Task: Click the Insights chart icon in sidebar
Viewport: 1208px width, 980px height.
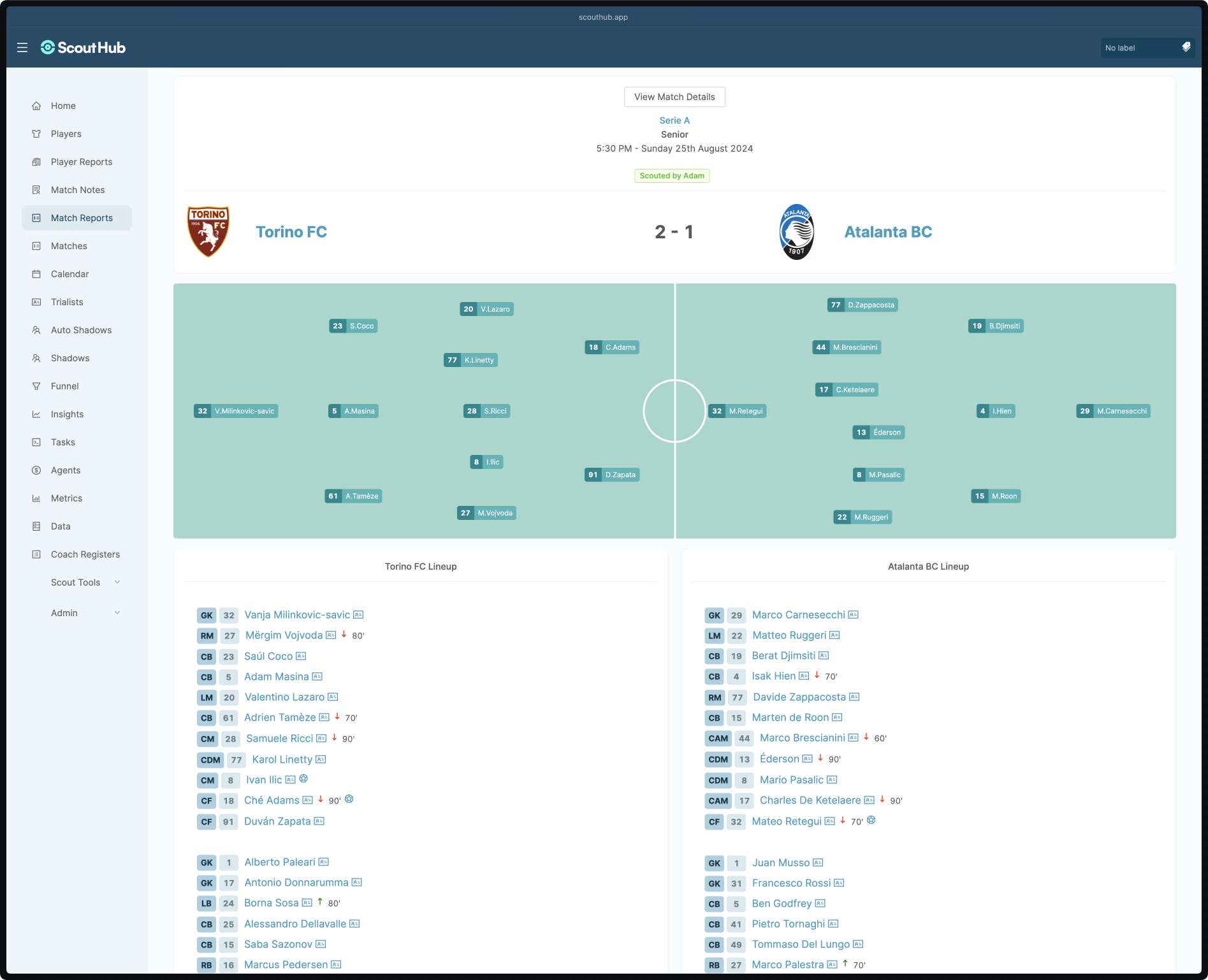Action: click(36, 414)
